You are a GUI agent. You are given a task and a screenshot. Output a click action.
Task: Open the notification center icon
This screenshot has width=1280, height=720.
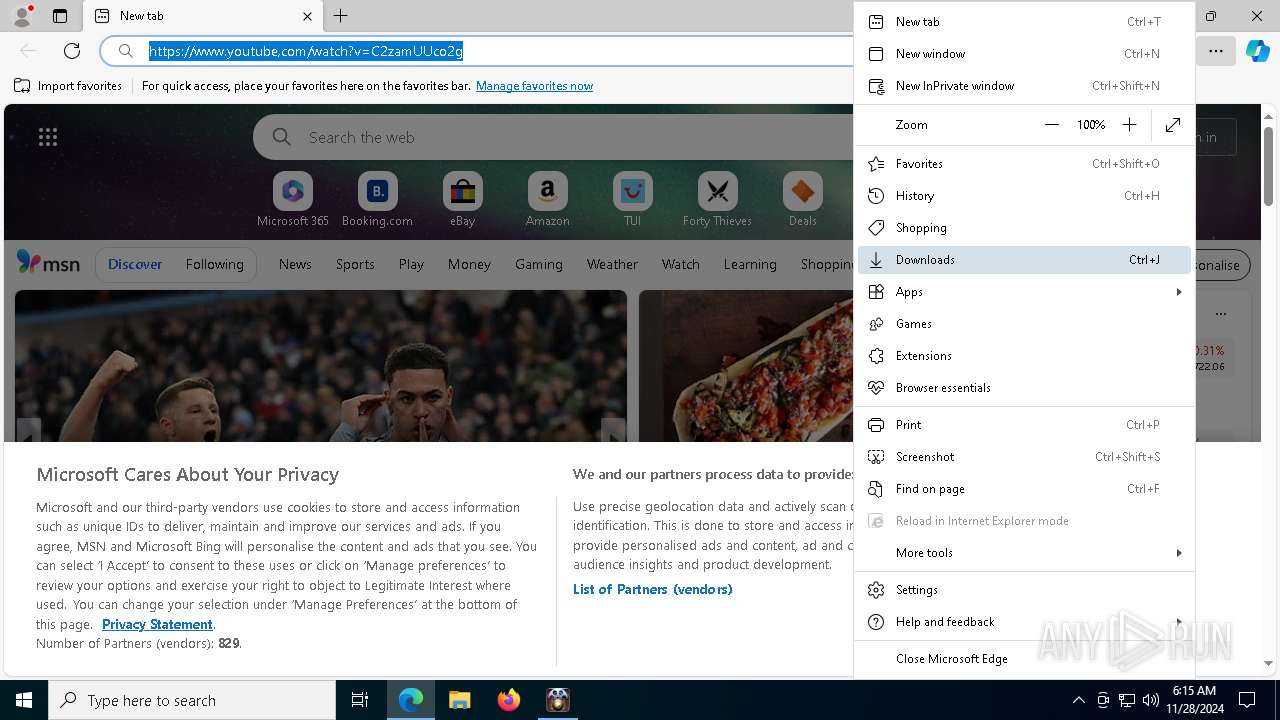point(1247,700)
